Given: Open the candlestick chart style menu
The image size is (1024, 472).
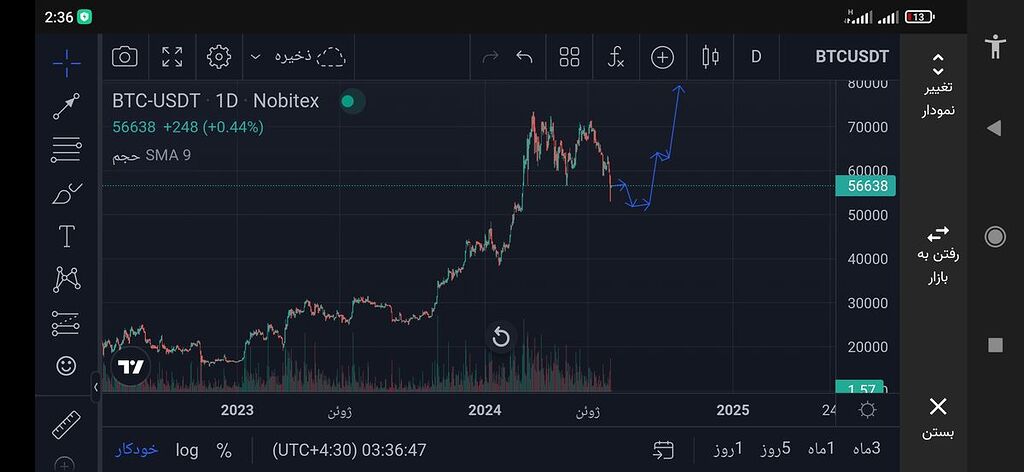Looking at the screenshot, I should (x=710, y=57).
